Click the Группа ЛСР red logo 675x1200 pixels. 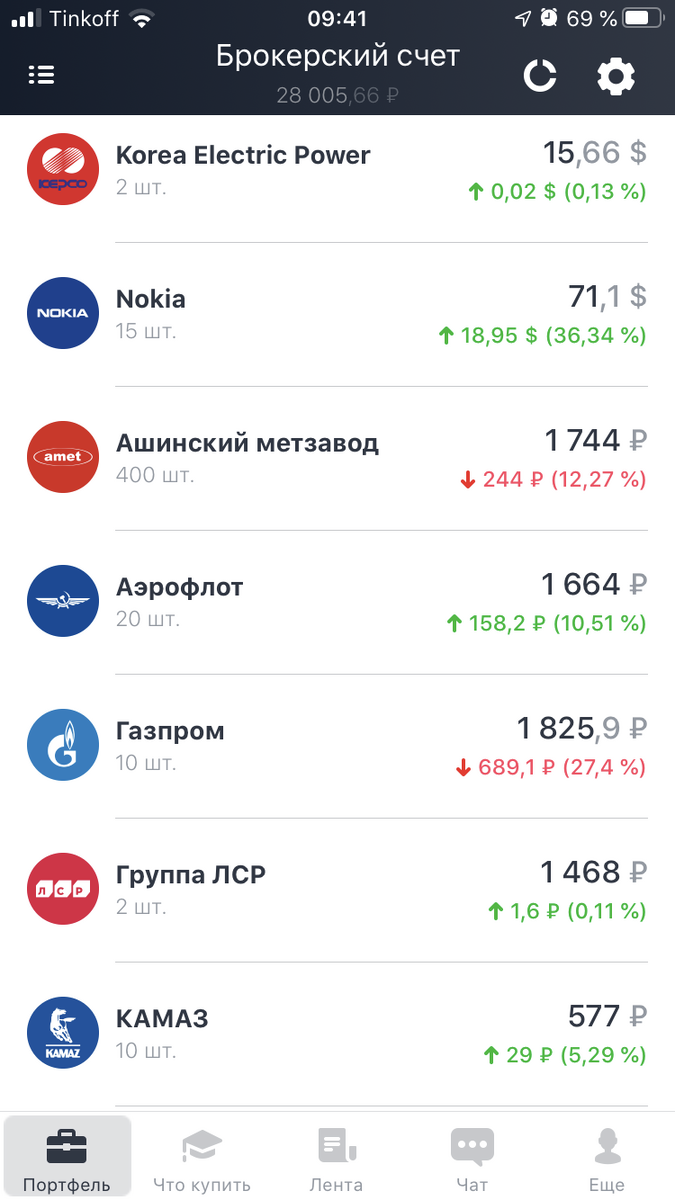62,888
